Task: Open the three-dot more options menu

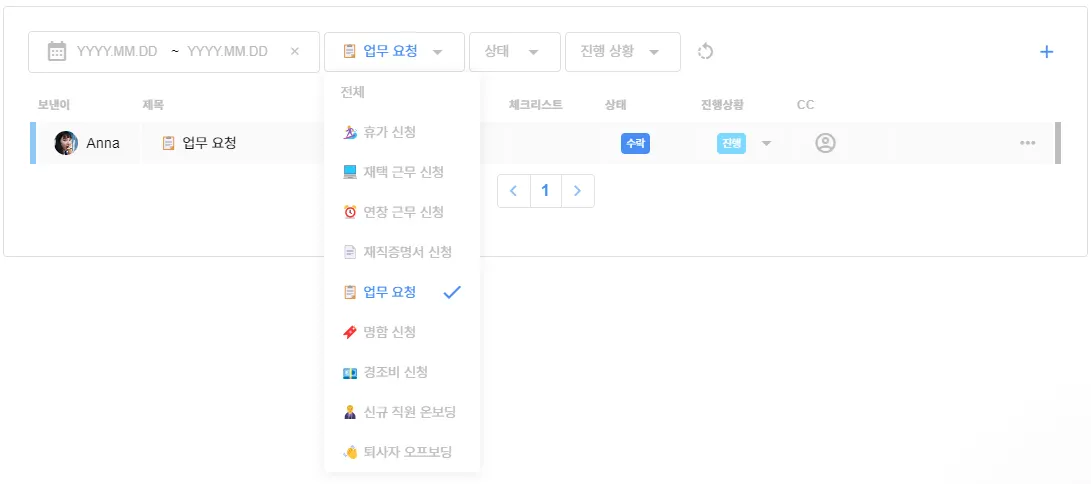Action: [x=1027, y=143]
